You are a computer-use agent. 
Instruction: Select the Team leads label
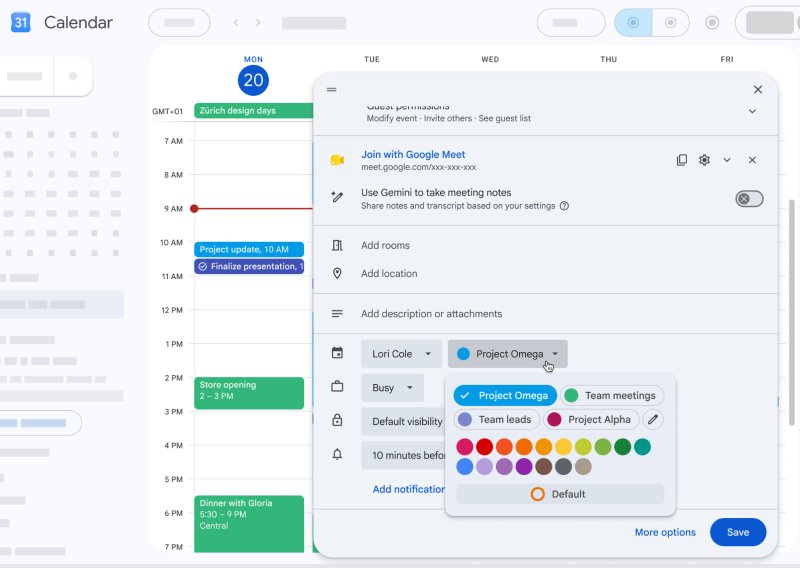pos(496,419)
